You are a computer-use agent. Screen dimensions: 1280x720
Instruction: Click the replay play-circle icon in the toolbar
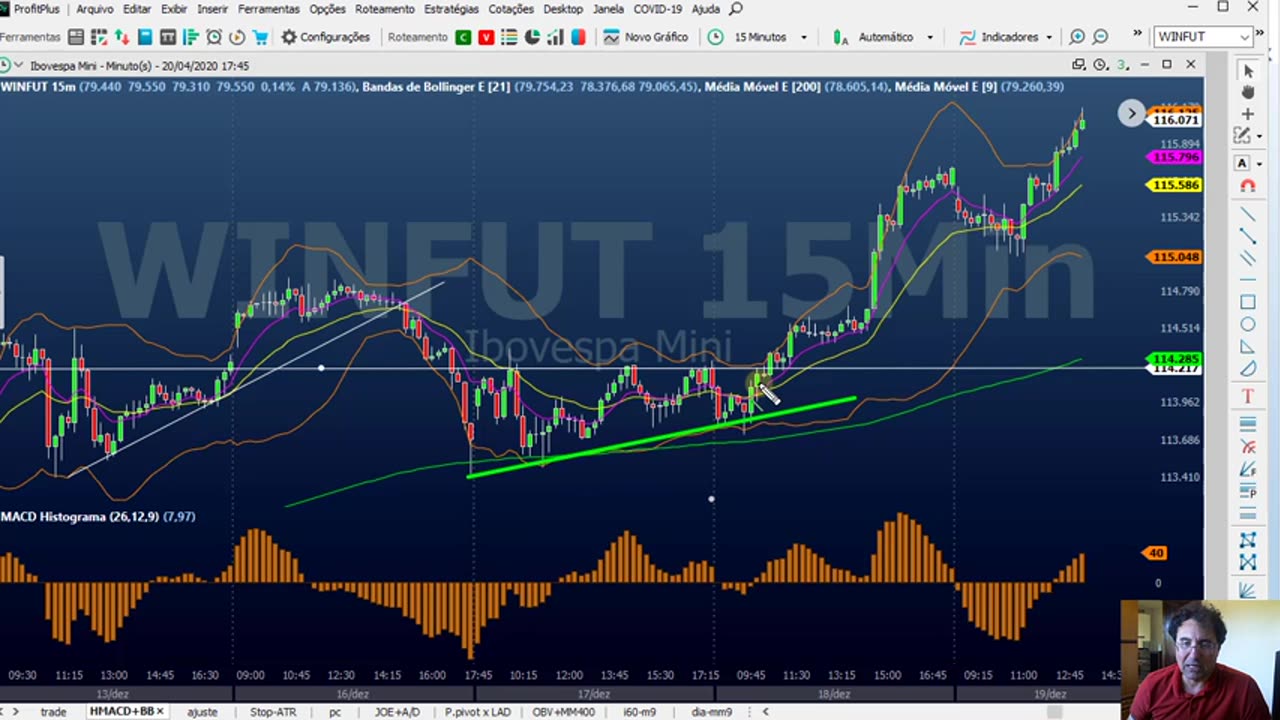click(x=237, y=37)
